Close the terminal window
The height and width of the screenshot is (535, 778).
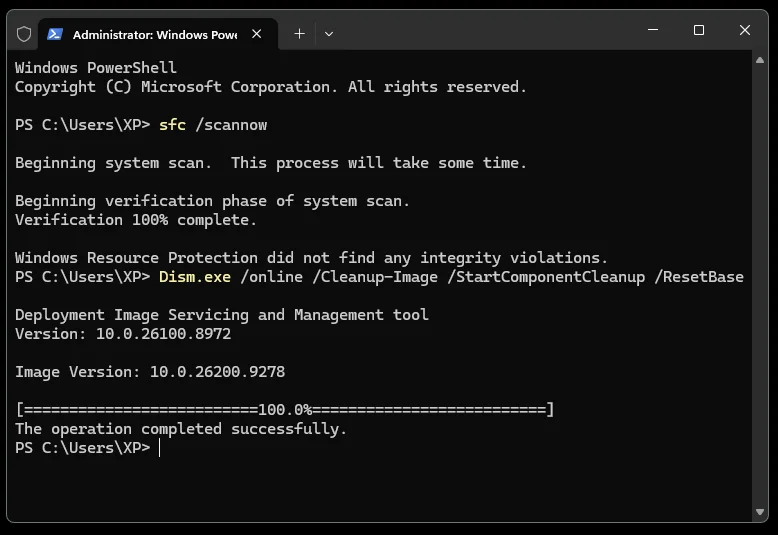pos(744,30)
